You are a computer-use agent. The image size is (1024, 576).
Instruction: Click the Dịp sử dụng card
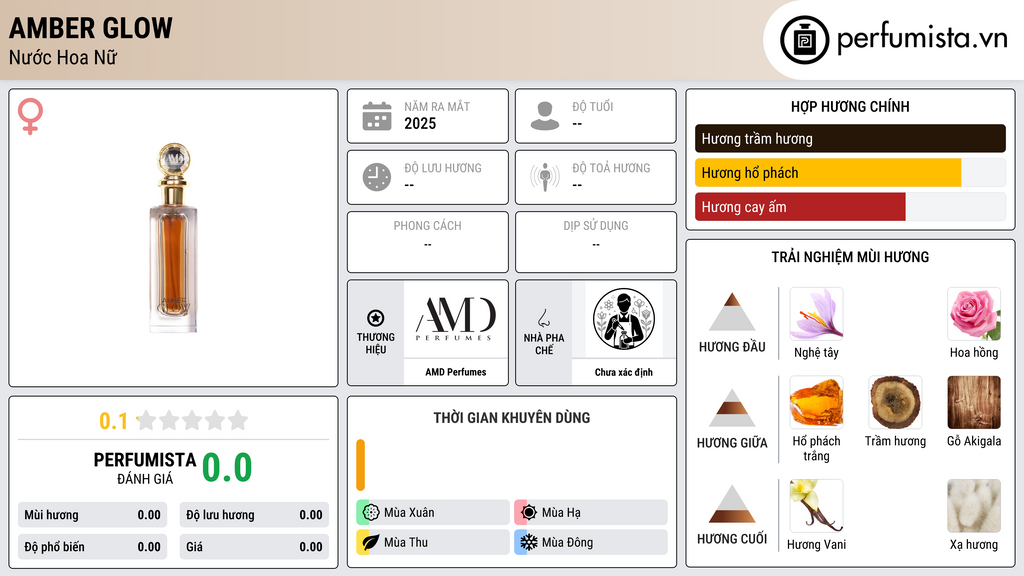coord(596,242)
